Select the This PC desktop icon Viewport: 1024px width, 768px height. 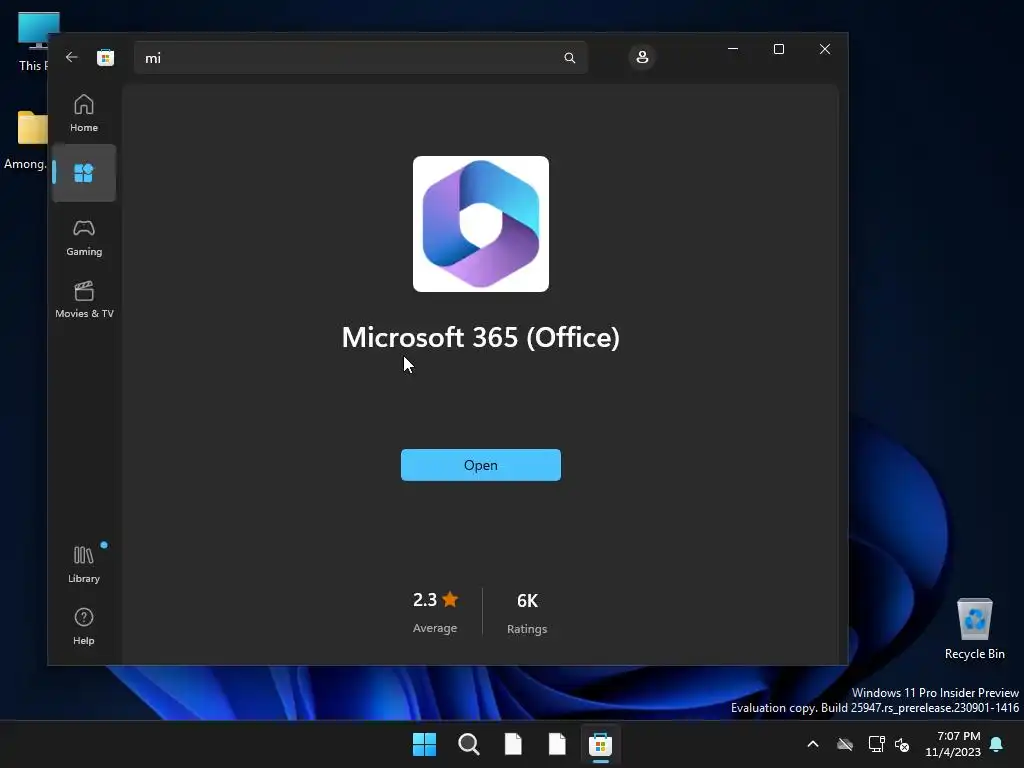31,41
